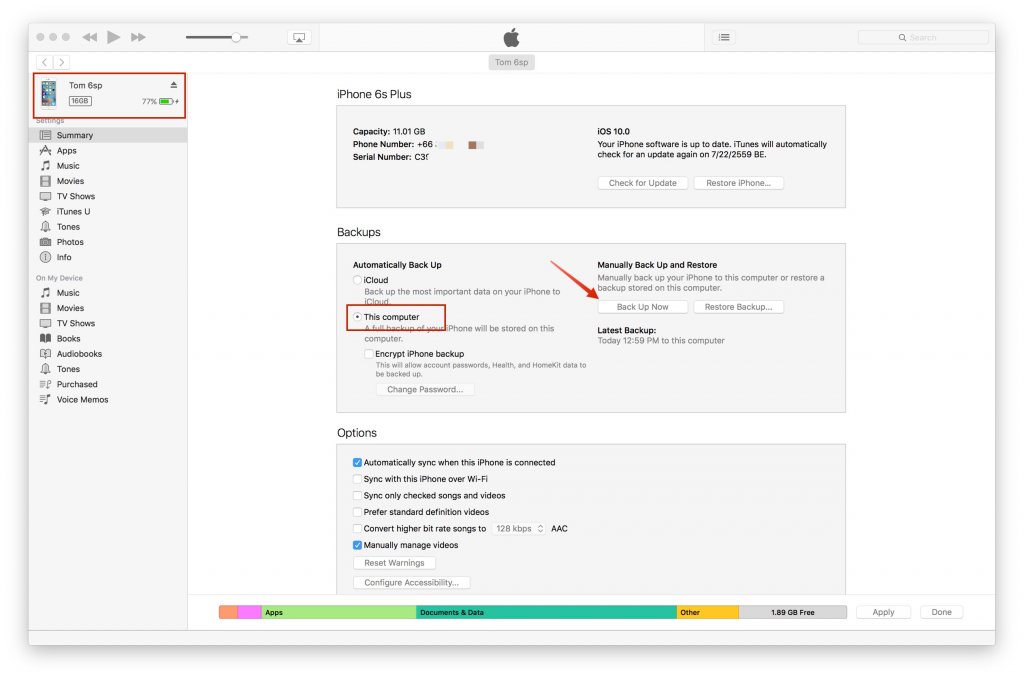
Task: Open the AAC format dropdown
Action: click(559, 528)
